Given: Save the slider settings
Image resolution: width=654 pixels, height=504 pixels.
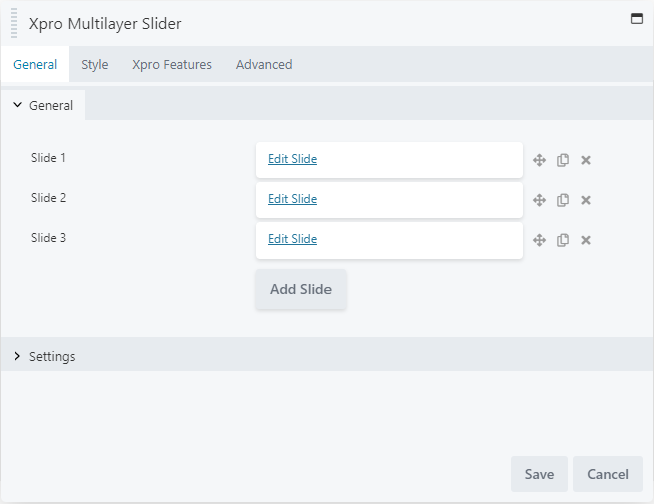Looking at the screenshot, I should click(539, 474).
